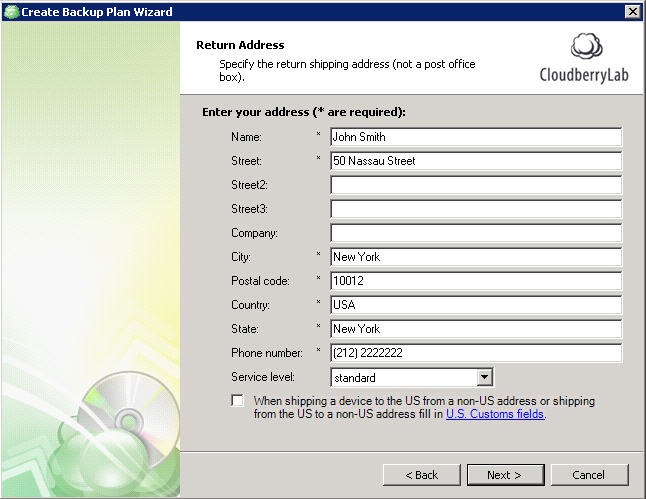Click the empty Company input field
Screen dimensions: 646x499
pos(476,233)
